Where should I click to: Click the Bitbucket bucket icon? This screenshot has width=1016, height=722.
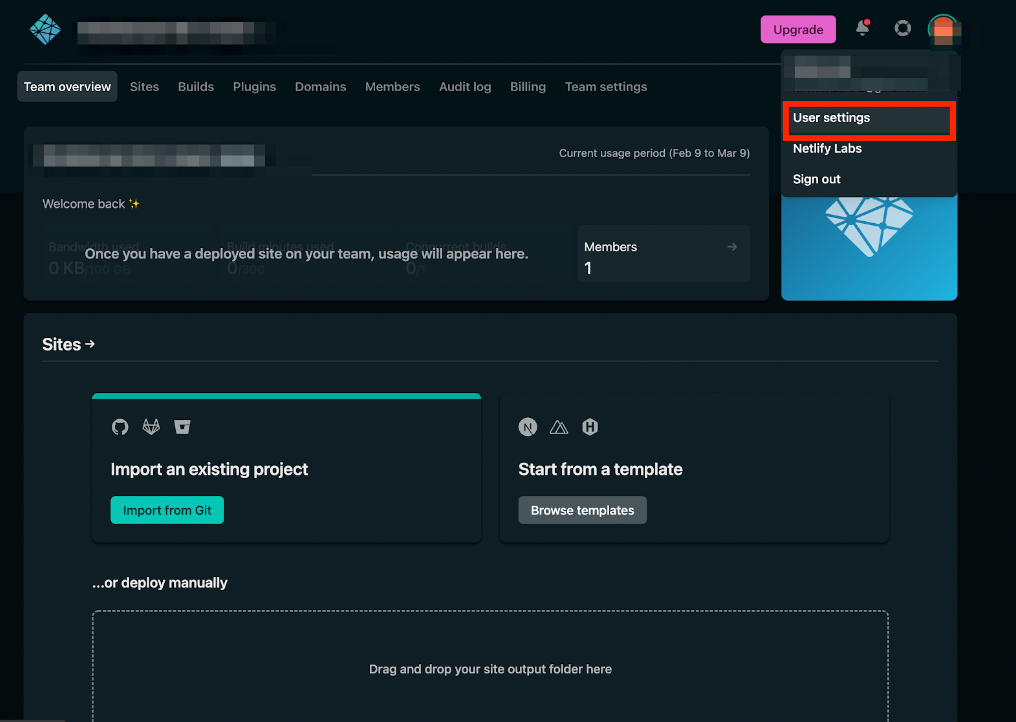point(181,427)
